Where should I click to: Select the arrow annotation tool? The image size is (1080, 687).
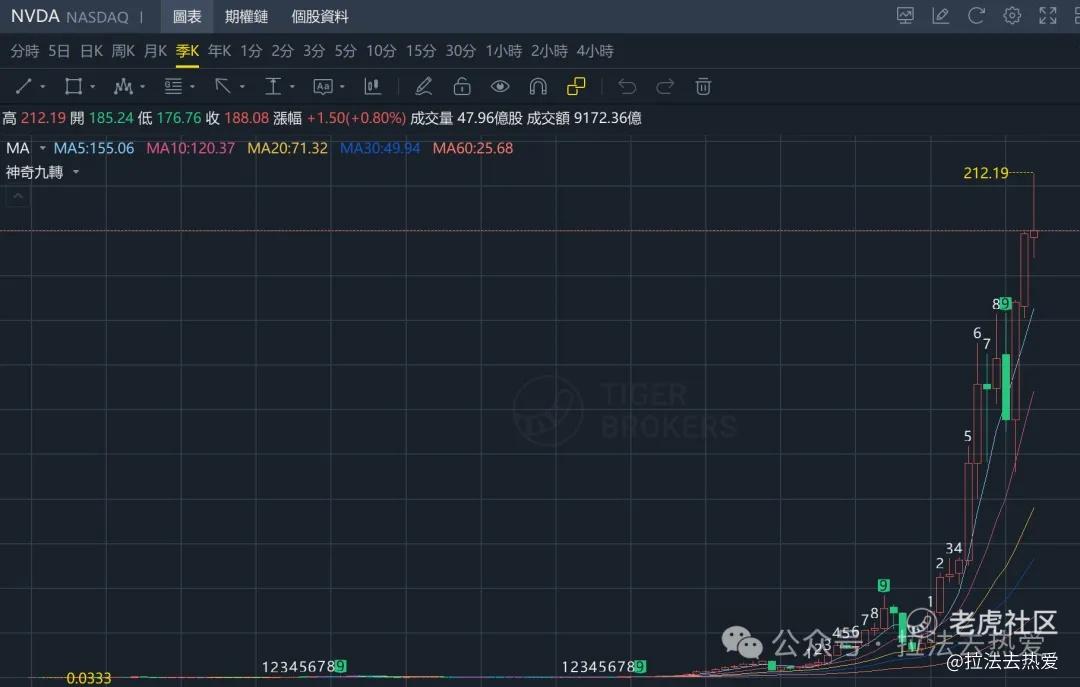click(222, 86)
